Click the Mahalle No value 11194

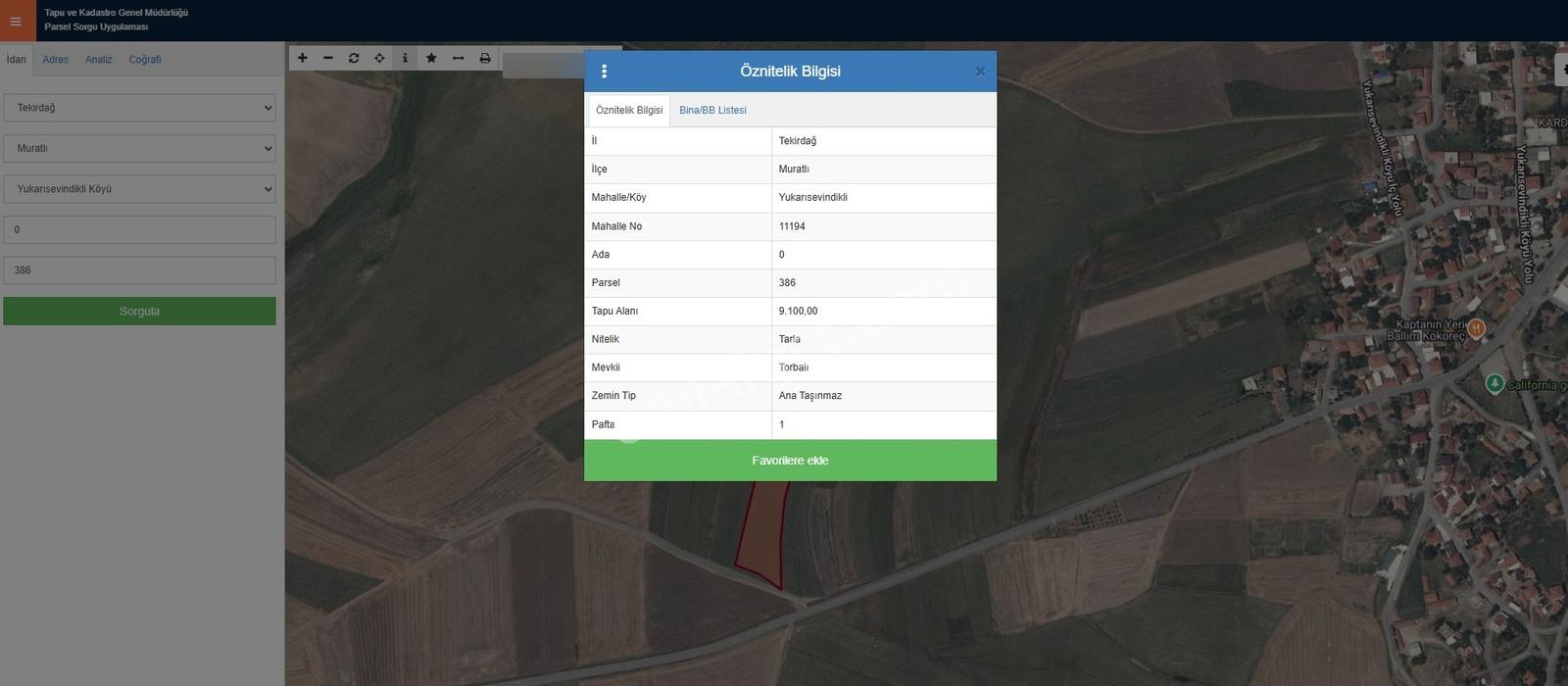tap(792, 226)
